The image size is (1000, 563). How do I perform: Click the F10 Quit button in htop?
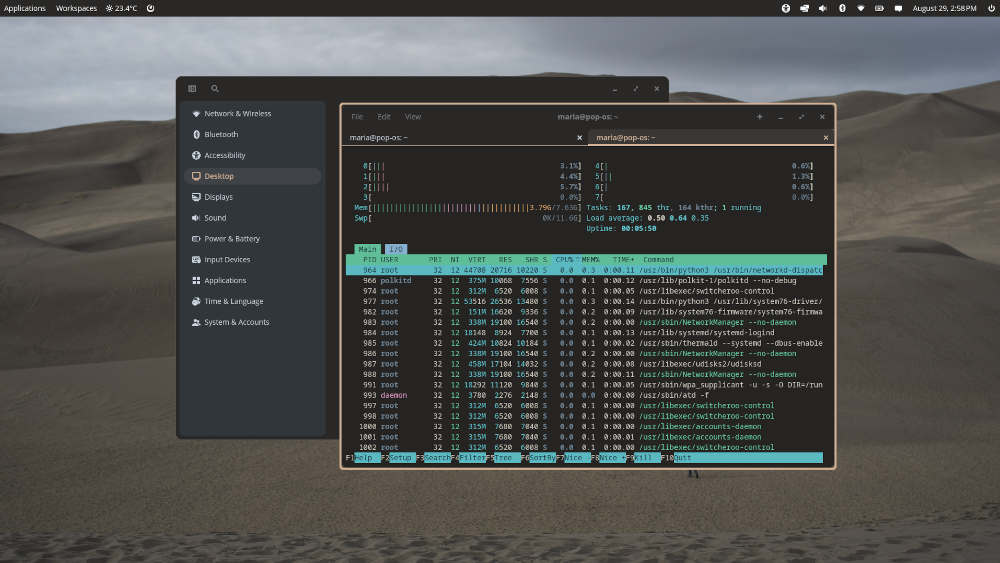[x=680, y=457]
